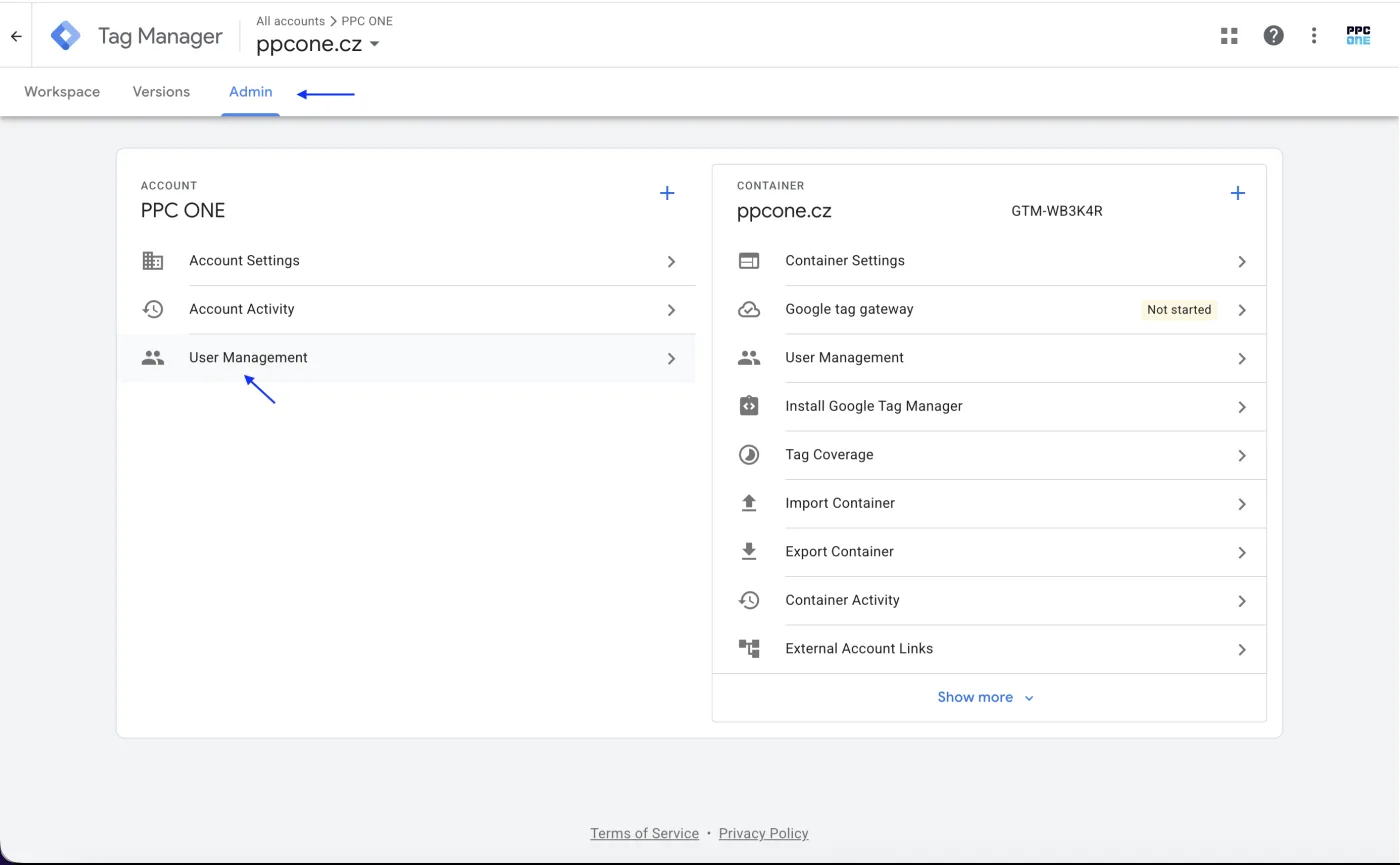Click the back arrow in the header
This screenshot has width=1400, height=865.
pyautogui.click(x=16, y=36)
